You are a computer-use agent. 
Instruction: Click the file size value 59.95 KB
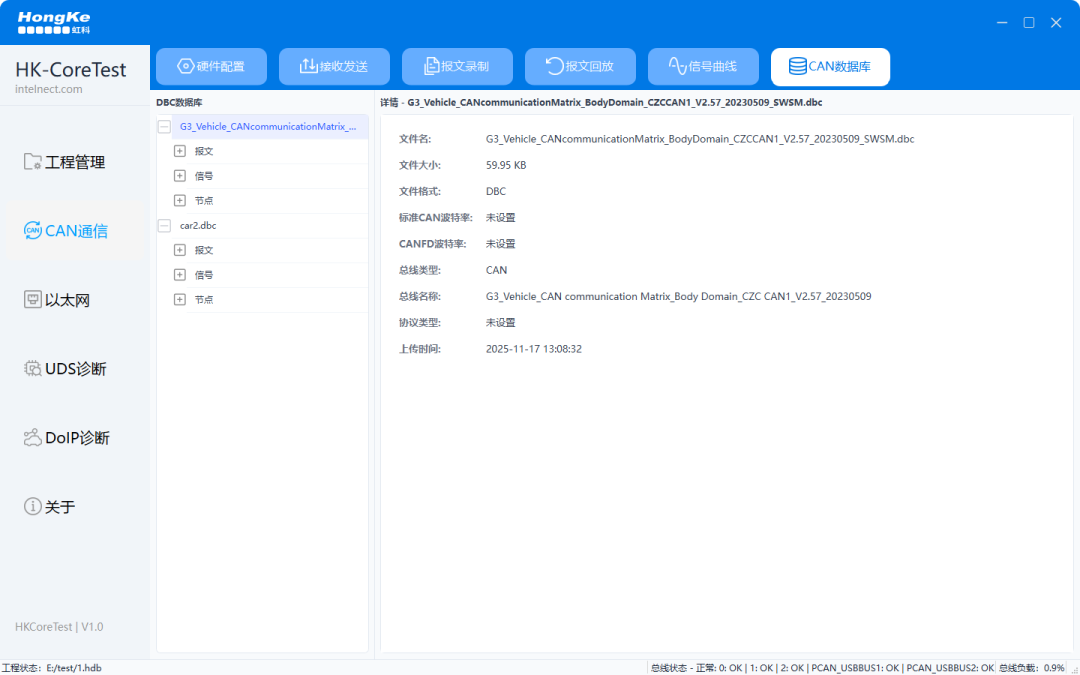click(x=506, y=165)
